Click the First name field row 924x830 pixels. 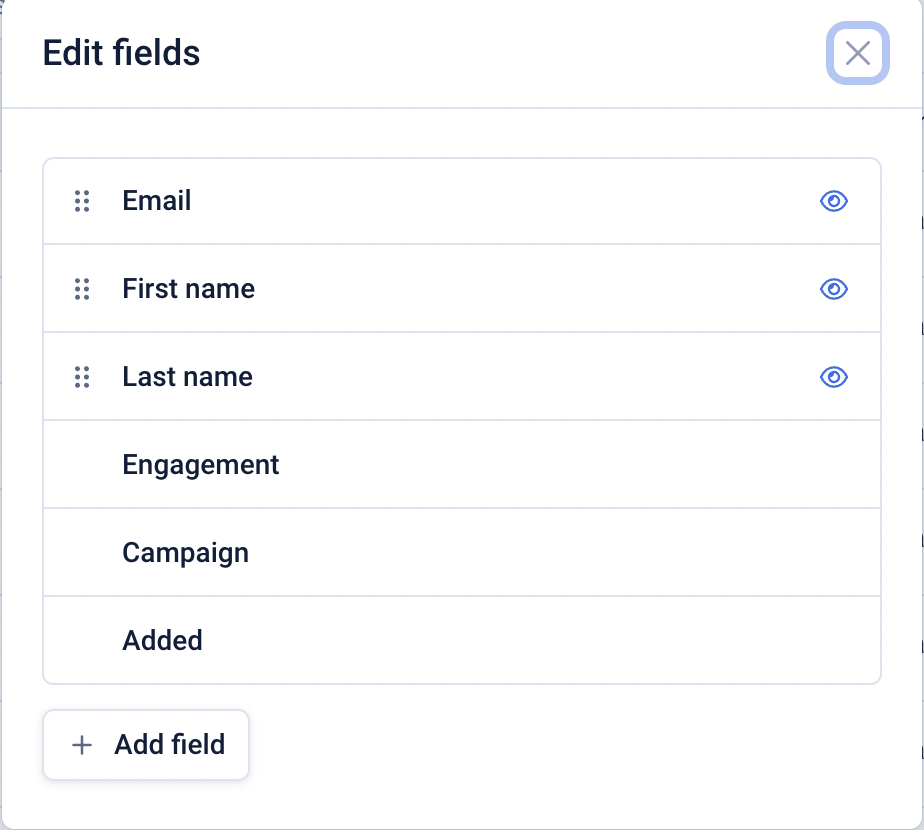(461, 288)
